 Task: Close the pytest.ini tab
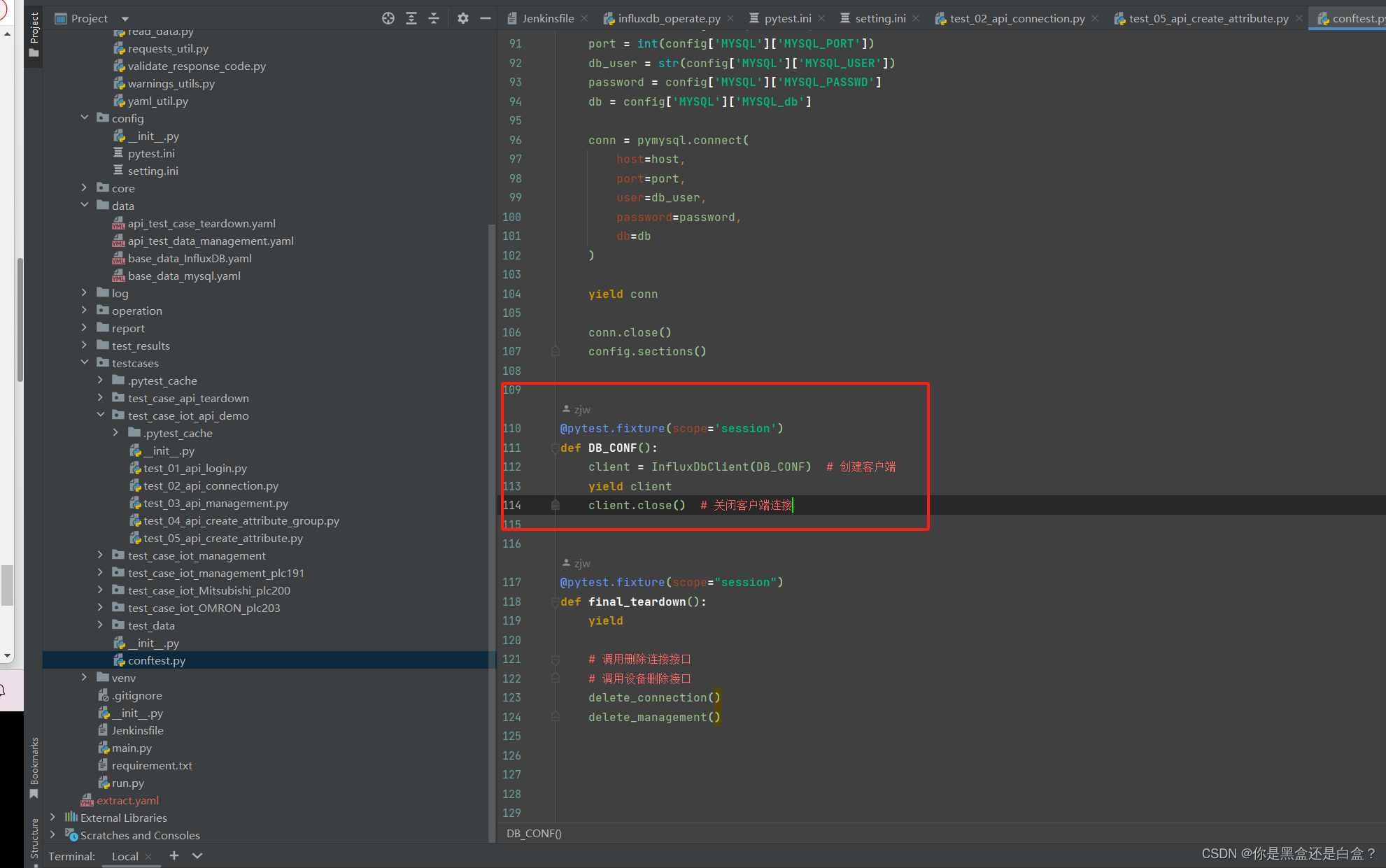[x=821, y=19]
